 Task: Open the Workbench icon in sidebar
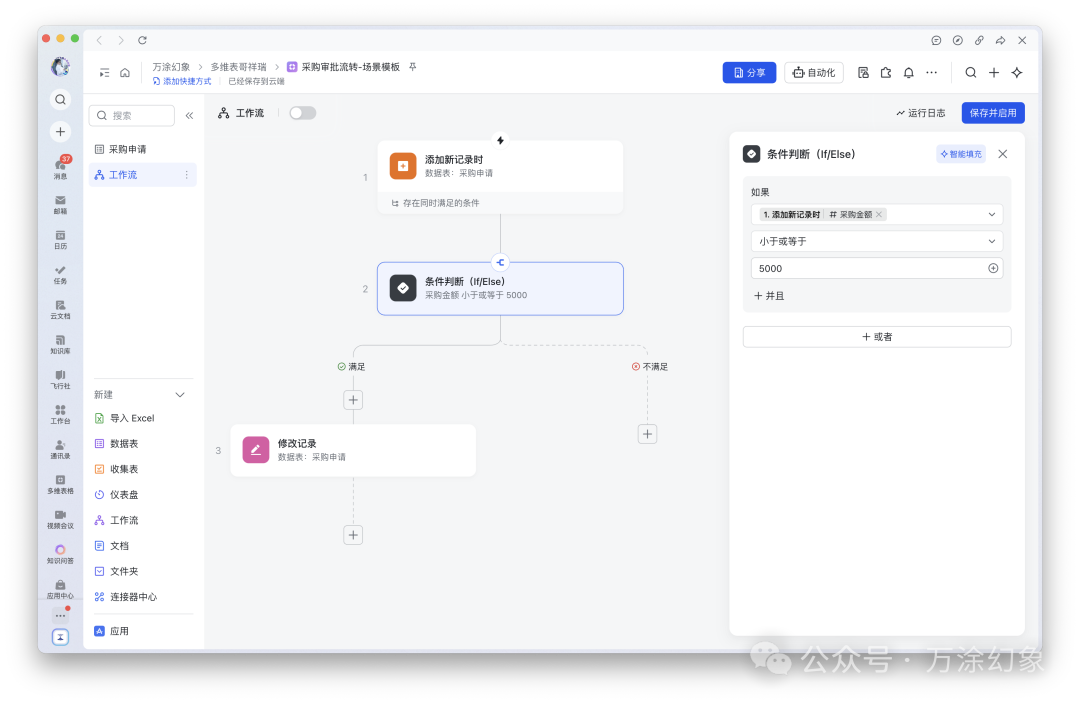click(61, 414)
